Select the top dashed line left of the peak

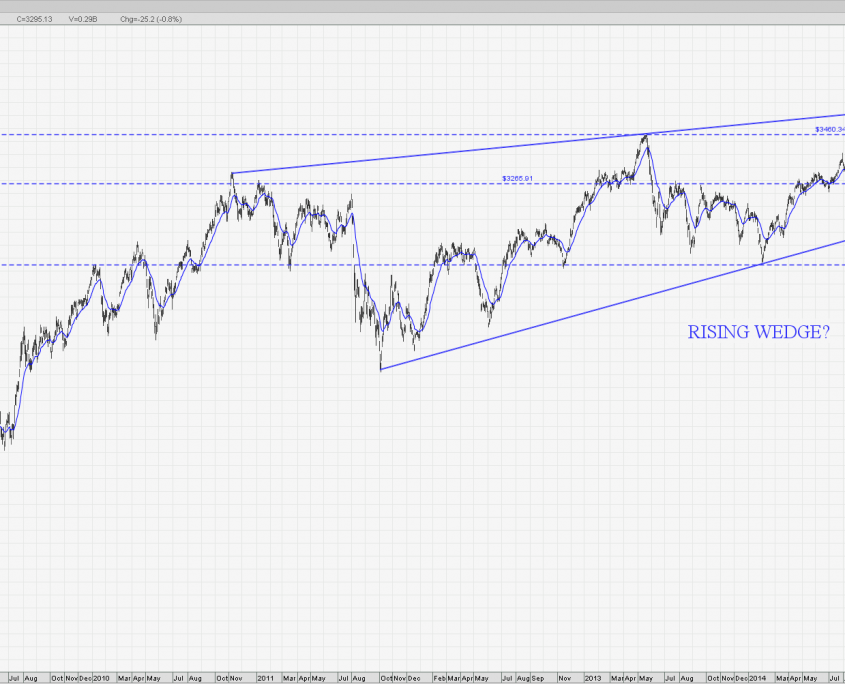point(300,134)
